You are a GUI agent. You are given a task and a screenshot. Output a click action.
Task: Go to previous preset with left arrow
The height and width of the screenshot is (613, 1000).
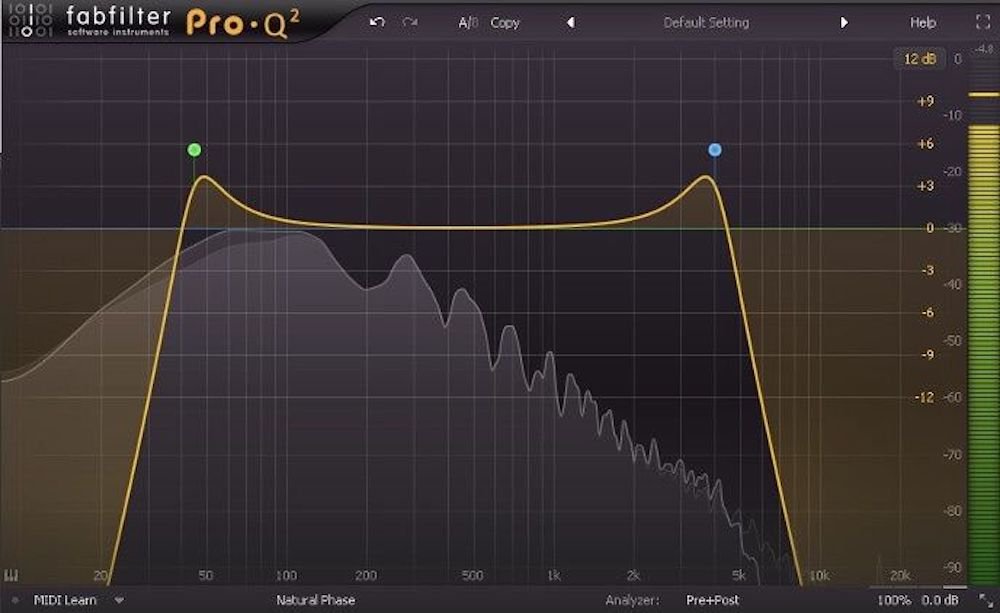pyautogui.click(x=570, y=22)
